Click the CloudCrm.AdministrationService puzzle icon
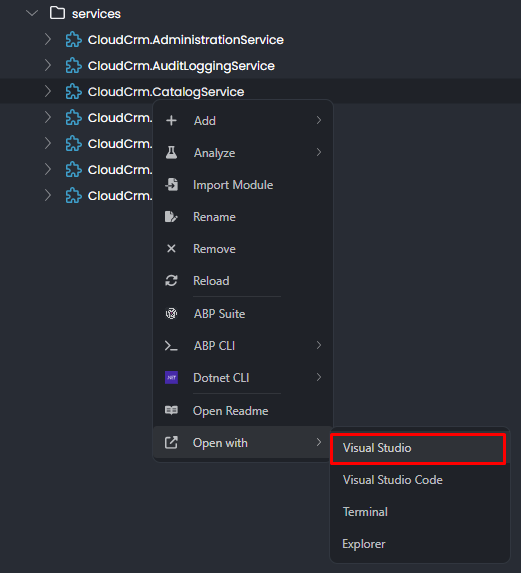 click(x=73, y=39)
